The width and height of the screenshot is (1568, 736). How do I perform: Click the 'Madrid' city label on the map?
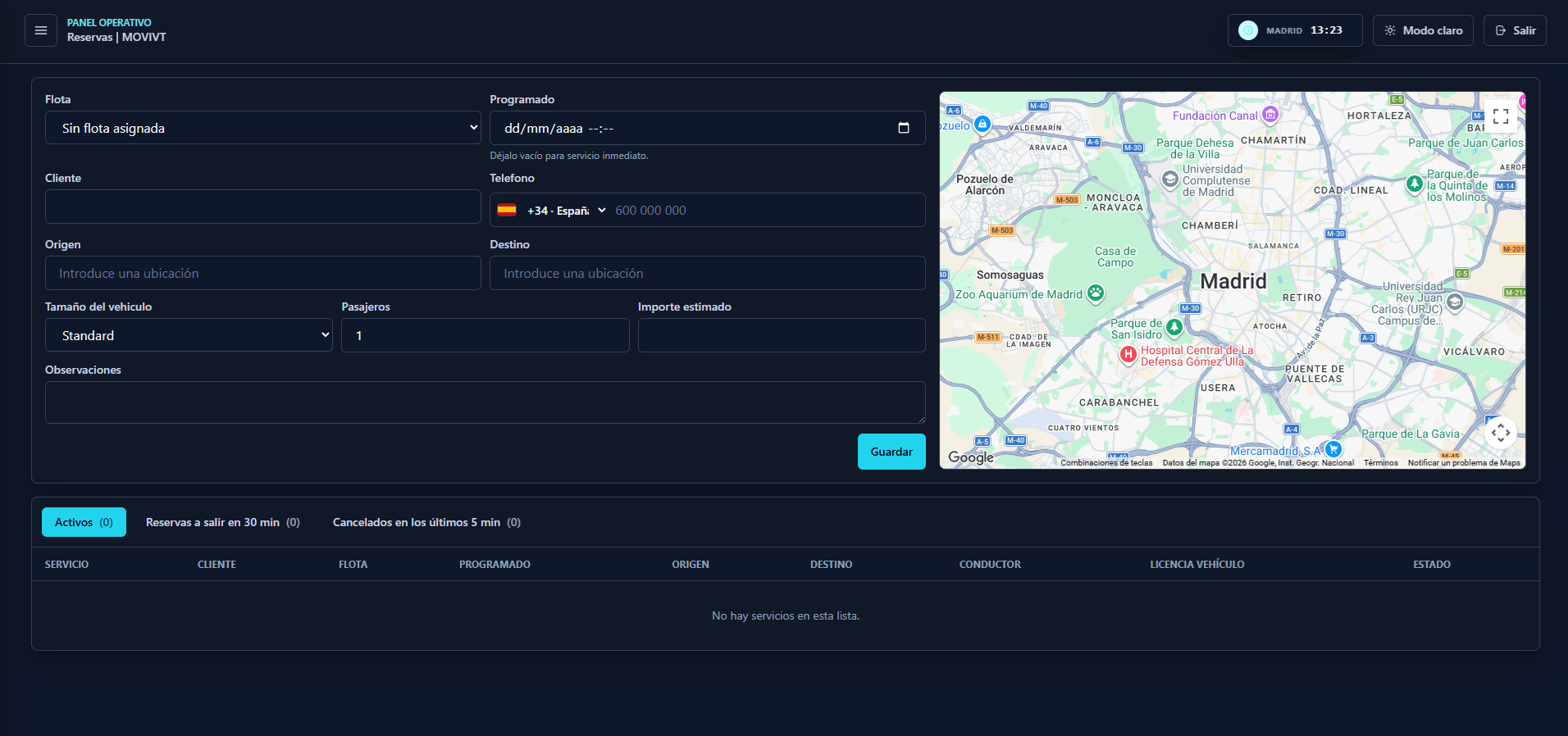point(1233,281)
